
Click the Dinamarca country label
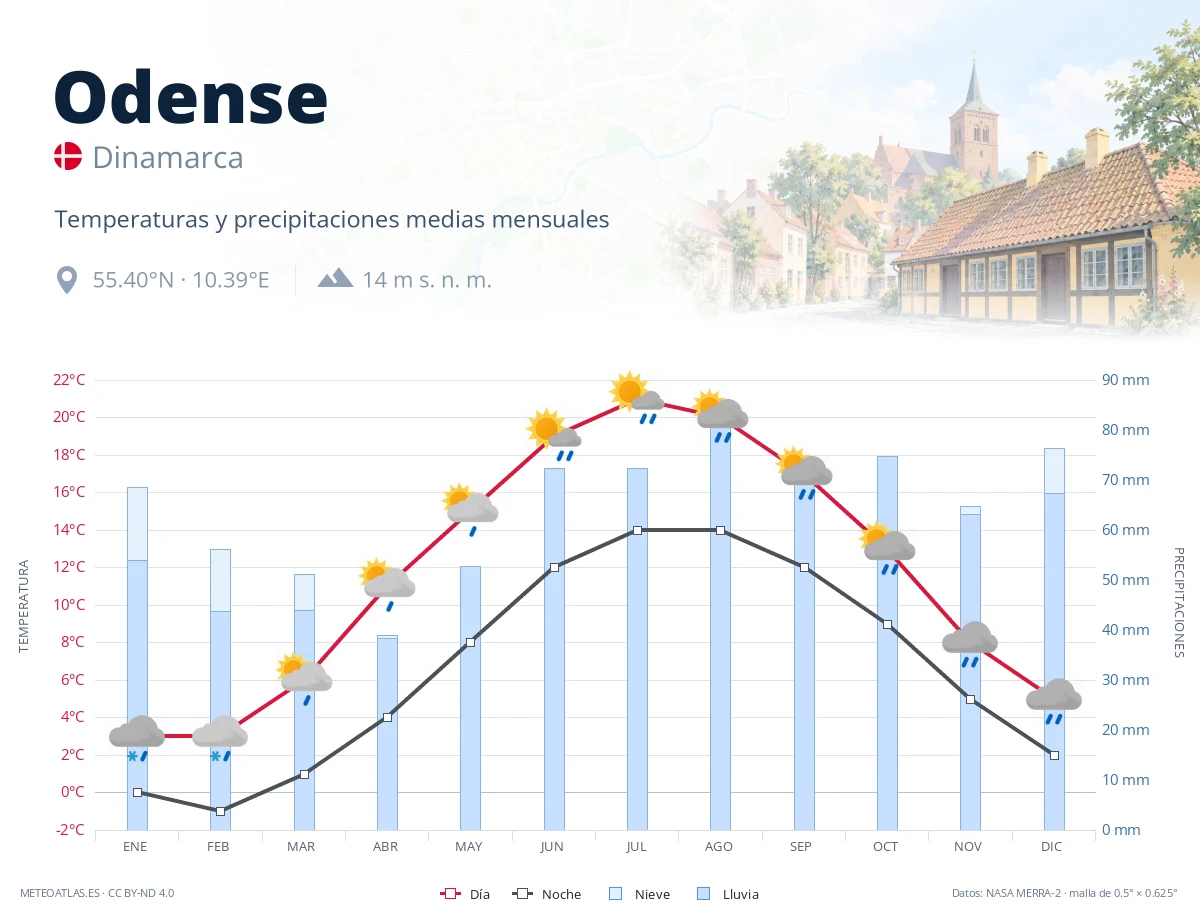click(x=168, y=158)
